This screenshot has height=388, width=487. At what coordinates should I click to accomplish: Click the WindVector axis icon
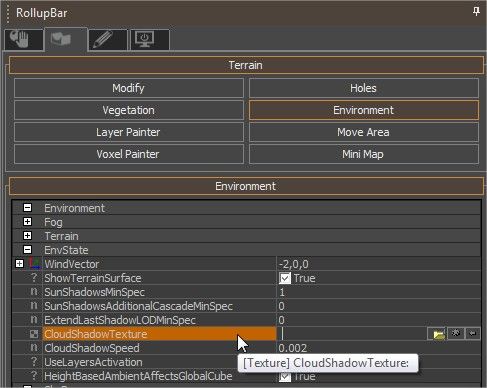34,263
